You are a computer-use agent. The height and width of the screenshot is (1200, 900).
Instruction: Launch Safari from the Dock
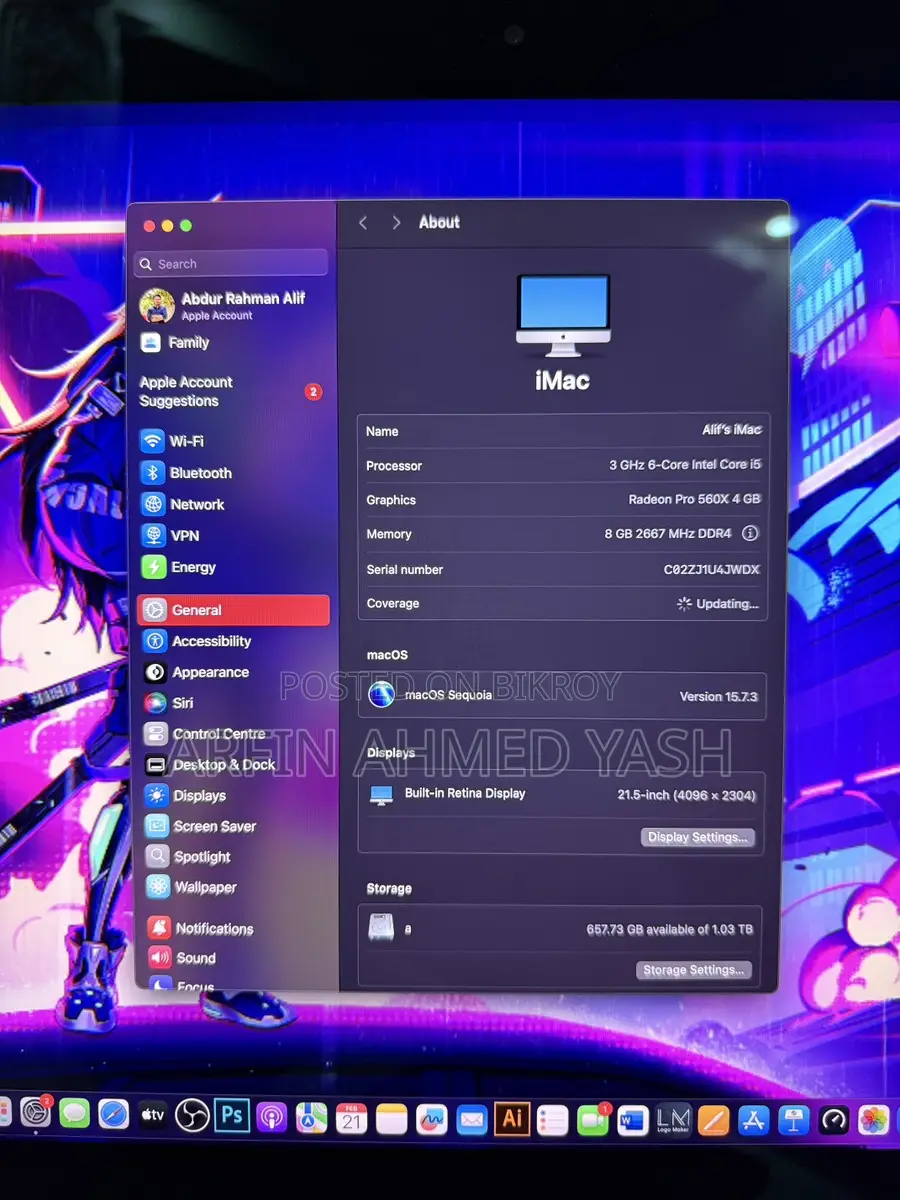[114, 1115]
